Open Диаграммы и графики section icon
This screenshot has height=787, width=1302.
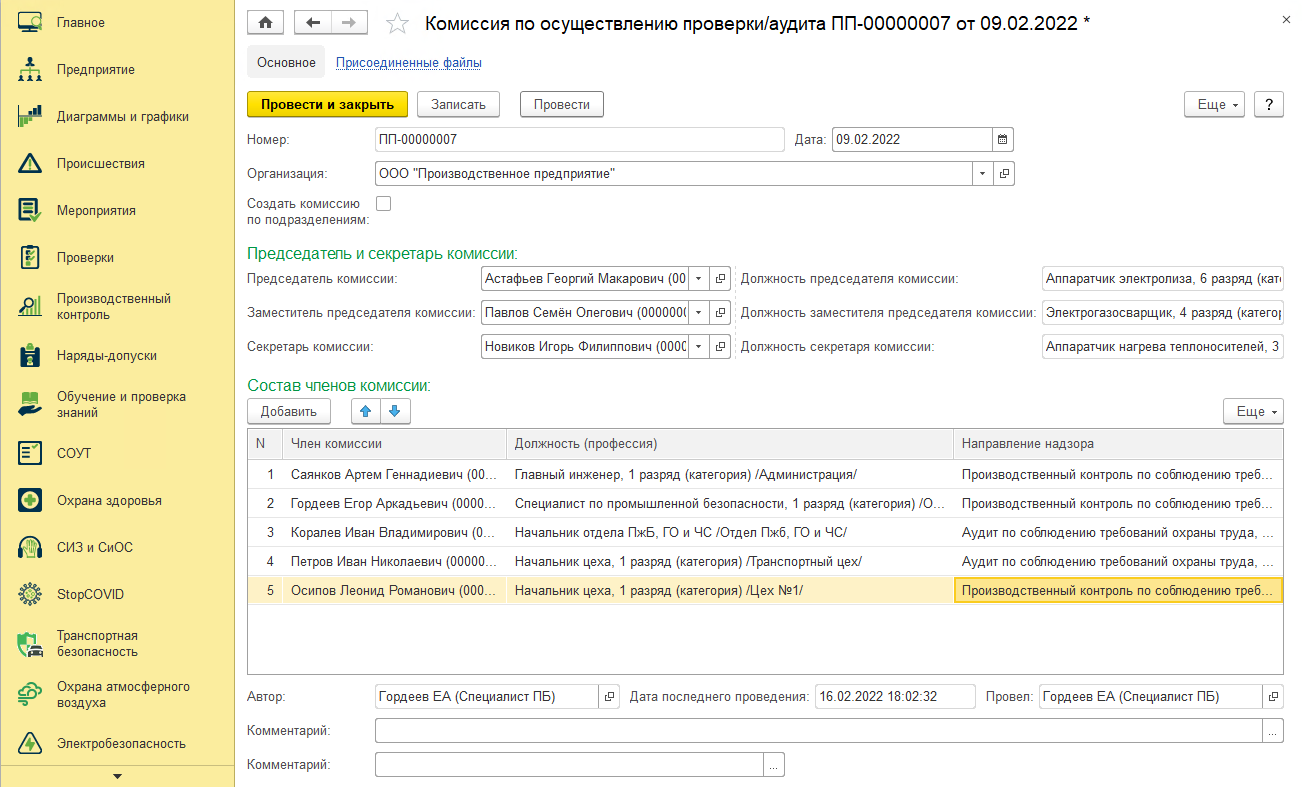point(29,116)
